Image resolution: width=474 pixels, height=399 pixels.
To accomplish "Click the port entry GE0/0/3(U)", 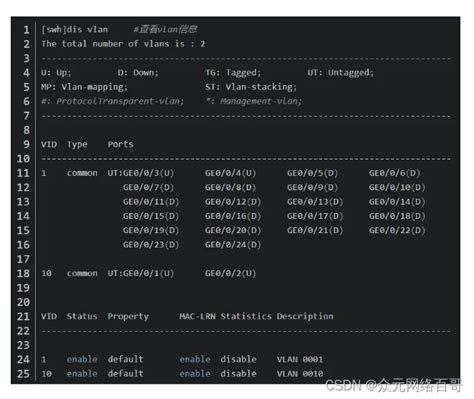I will coord(148,173).
